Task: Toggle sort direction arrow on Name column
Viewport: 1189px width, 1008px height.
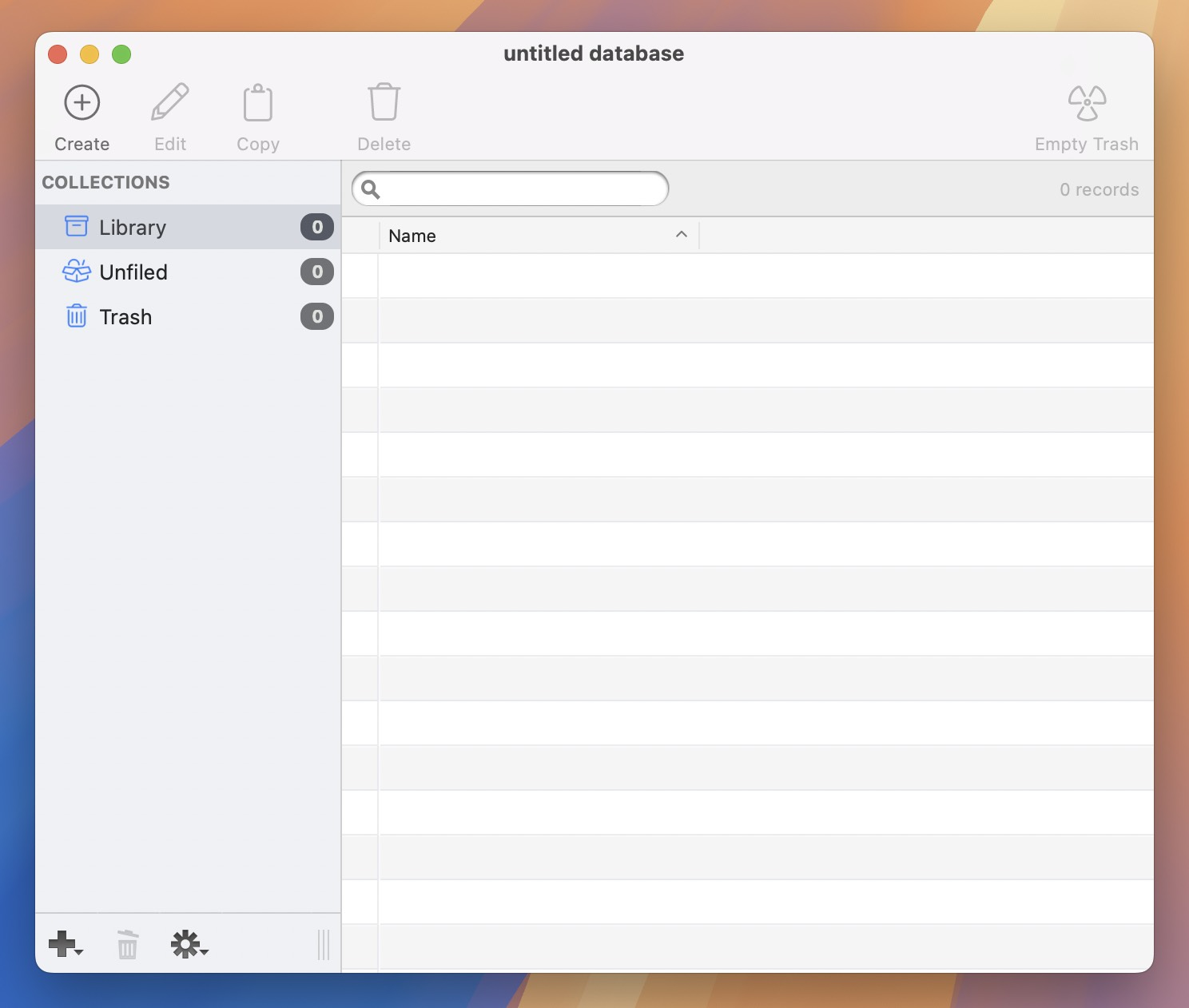Action: click(682, 235)
